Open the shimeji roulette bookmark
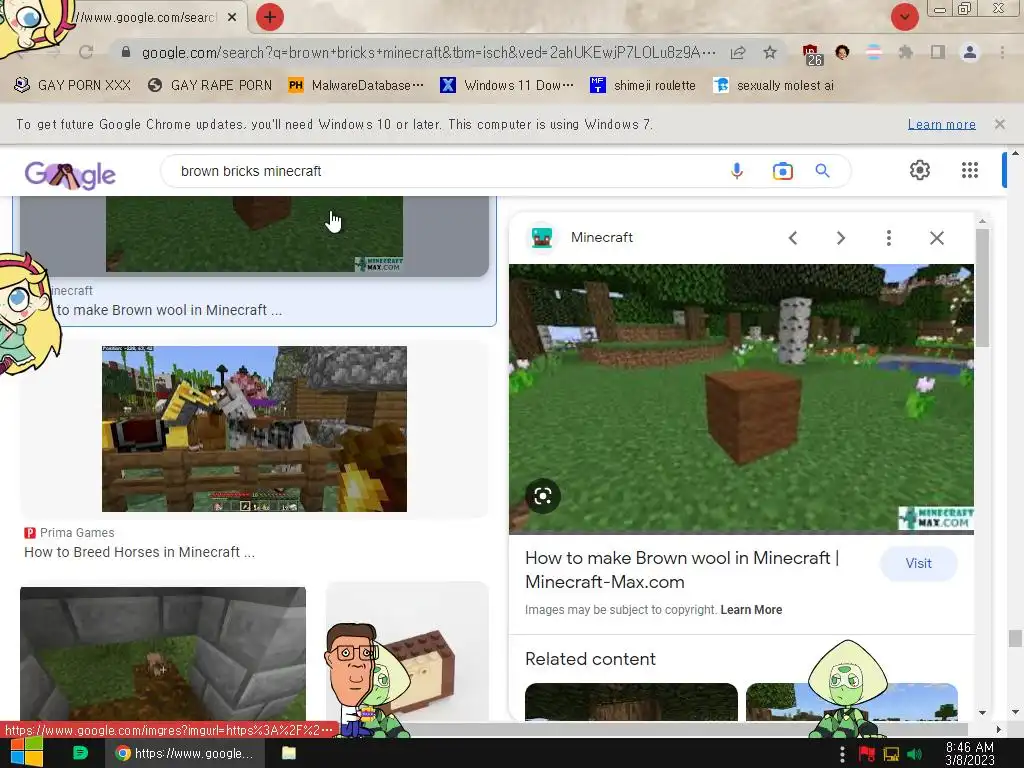1024x768 pixels. [643, 86]
